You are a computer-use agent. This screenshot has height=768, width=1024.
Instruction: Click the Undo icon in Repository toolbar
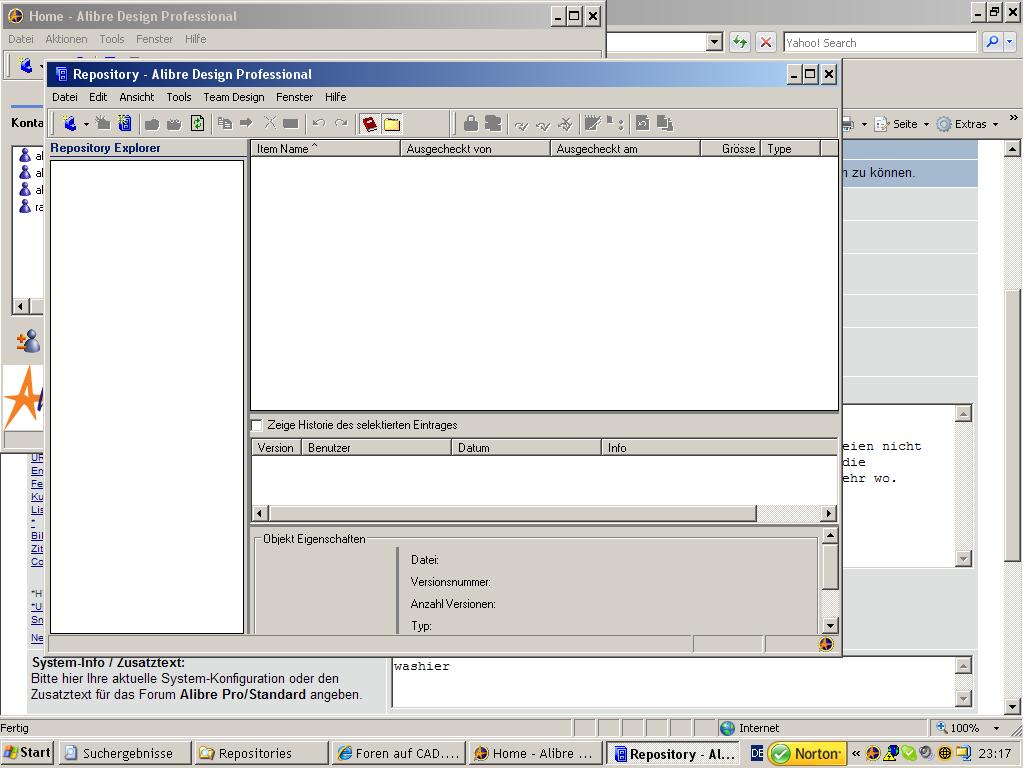319,123
